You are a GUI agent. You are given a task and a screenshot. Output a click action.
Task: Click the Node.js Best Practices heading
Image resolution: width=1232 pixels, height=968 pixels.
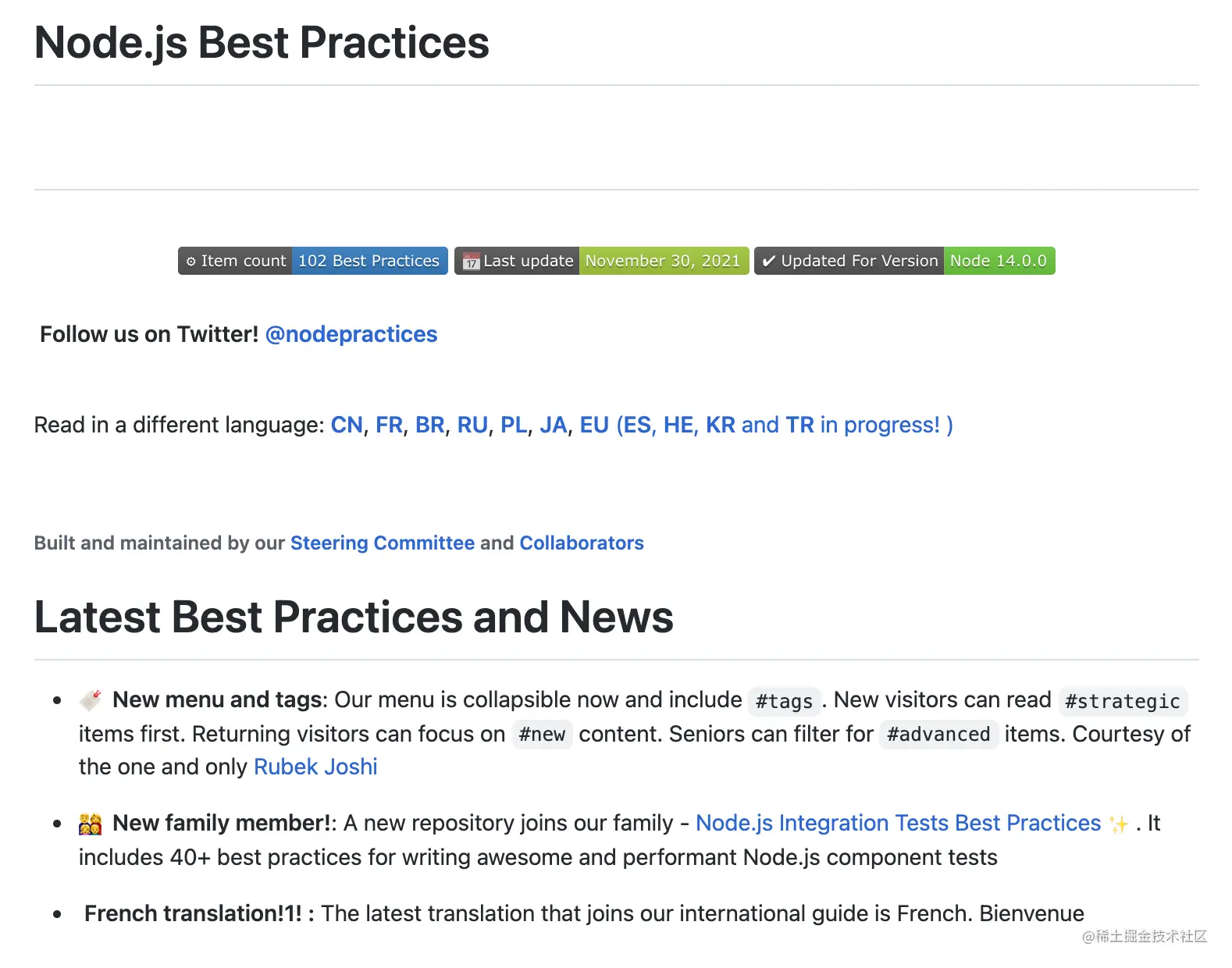[262, 42]
